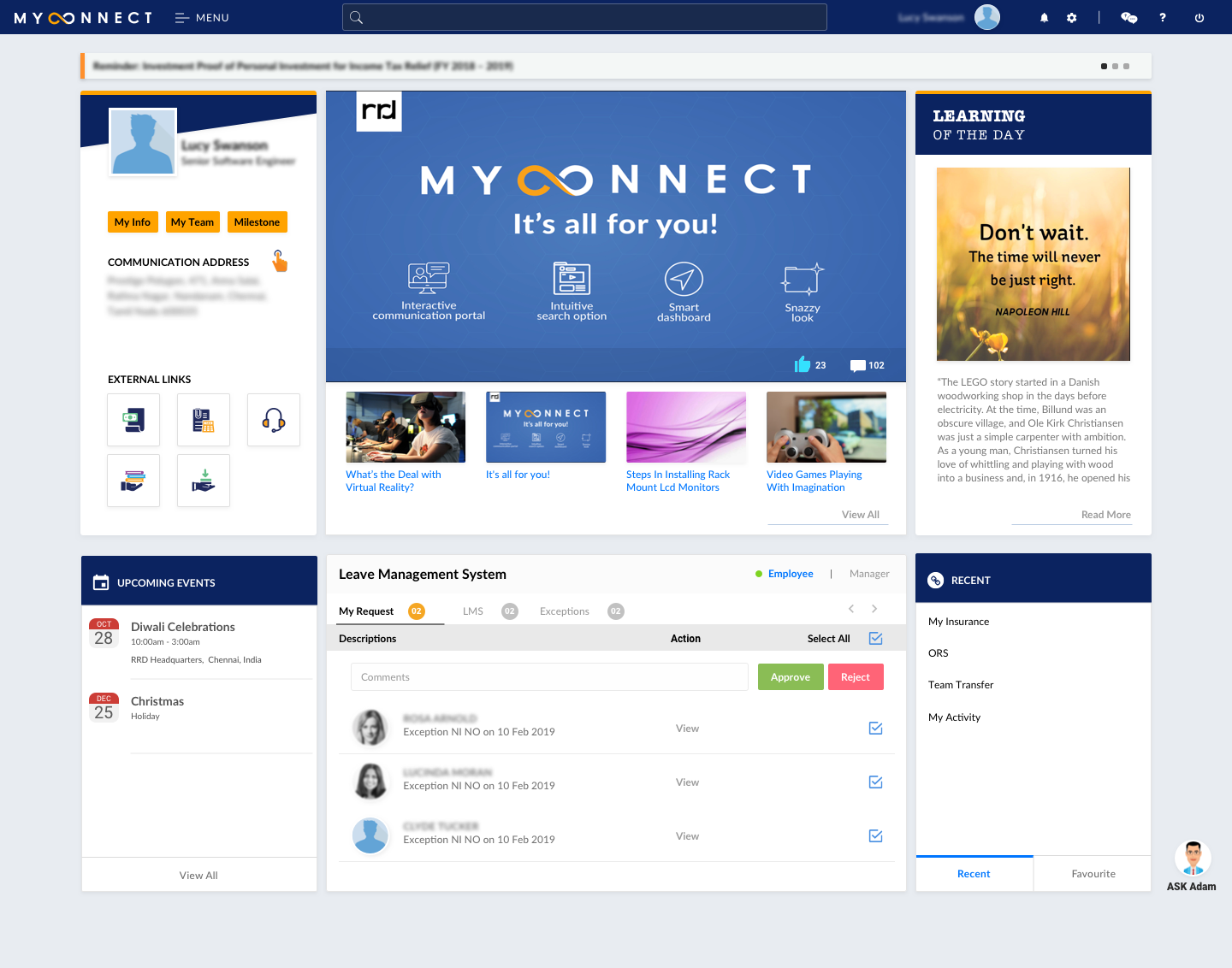This screenshot has width=1232, height=968.
Task: Click the Upcoming Events calendar icon
Action: [x=101, y=582]
